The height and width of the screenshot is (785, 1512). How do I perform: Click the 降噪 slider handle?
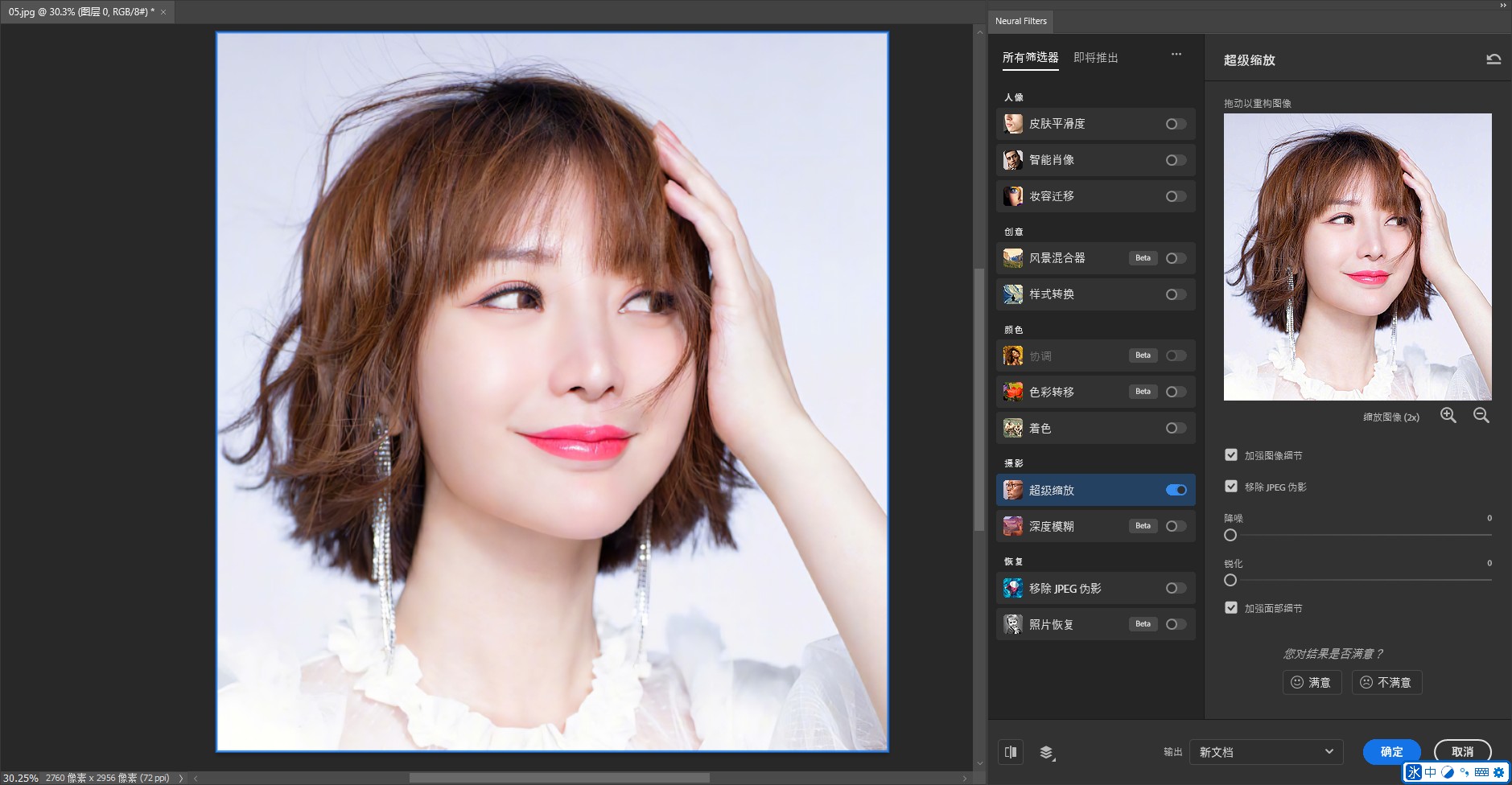coord(1230,535)
